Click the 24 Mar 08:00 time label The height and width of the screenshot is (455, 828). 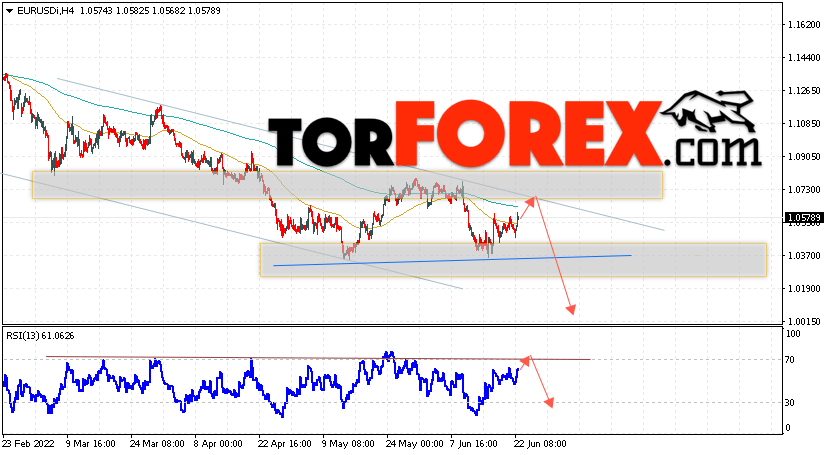[157, 444]
